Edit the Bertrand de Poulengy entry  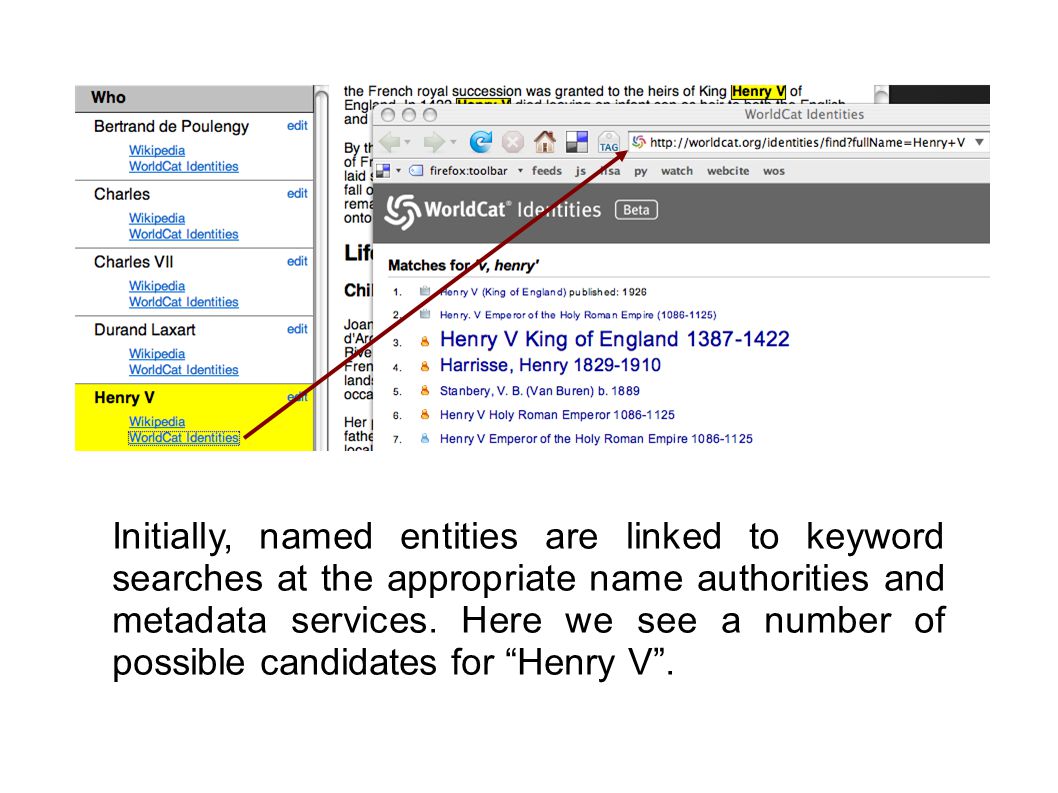[x=297, y=126]
